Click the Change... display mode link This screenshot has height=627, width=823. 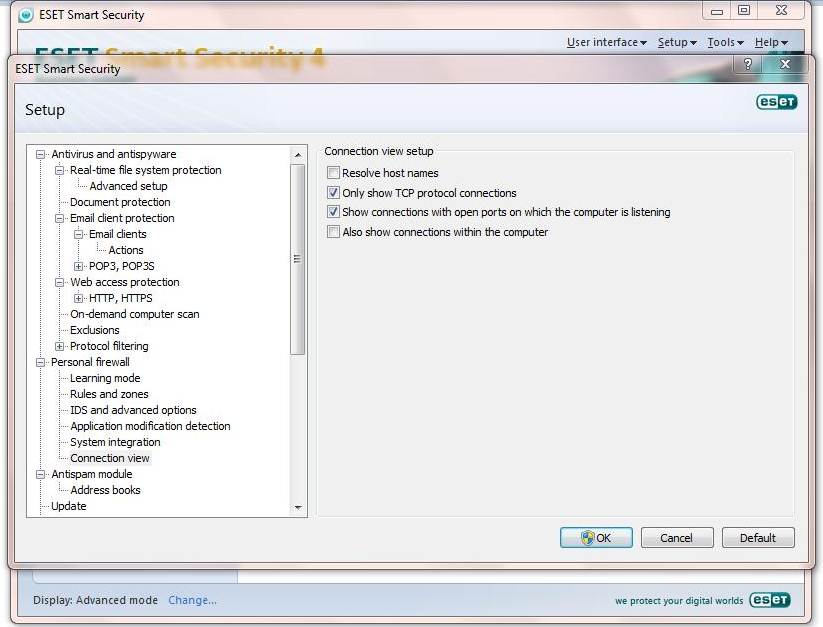pos(192,600)
